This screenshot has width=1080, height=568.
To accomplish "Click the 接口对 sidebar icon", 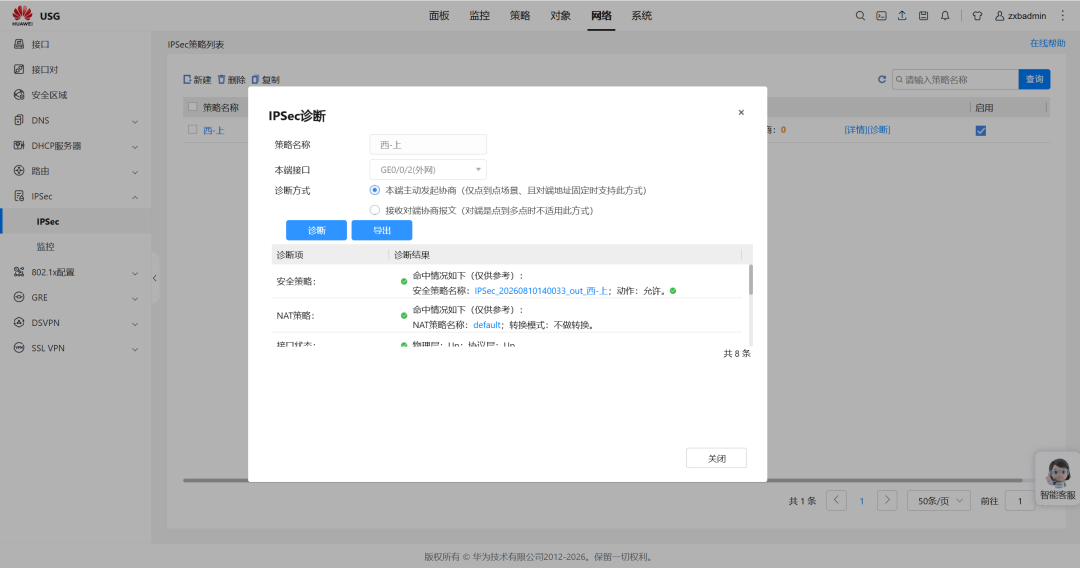I will (19, 70).
